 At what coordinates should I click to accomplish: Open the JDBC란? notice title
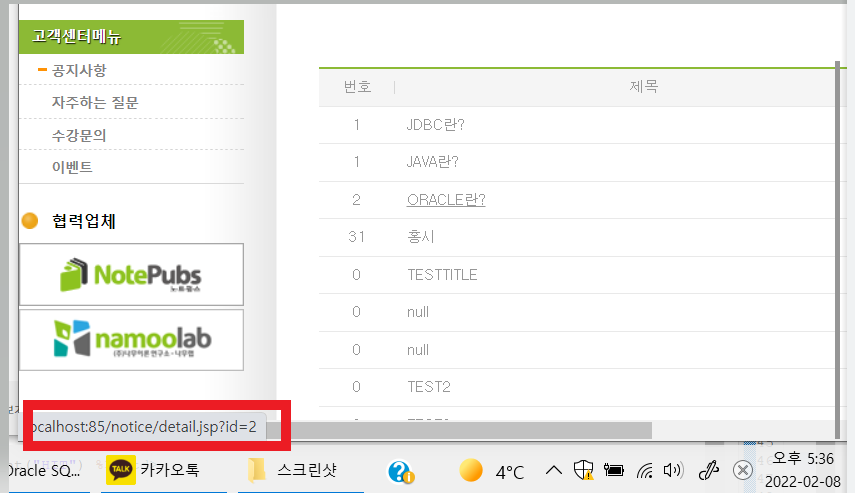436,125
